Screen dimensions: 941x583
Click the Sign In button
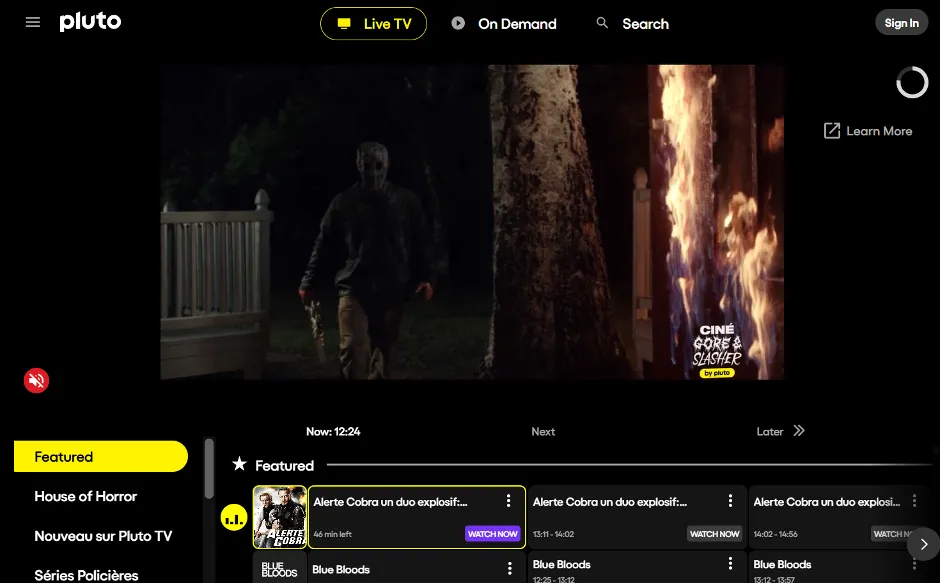(x=901, y=23)
